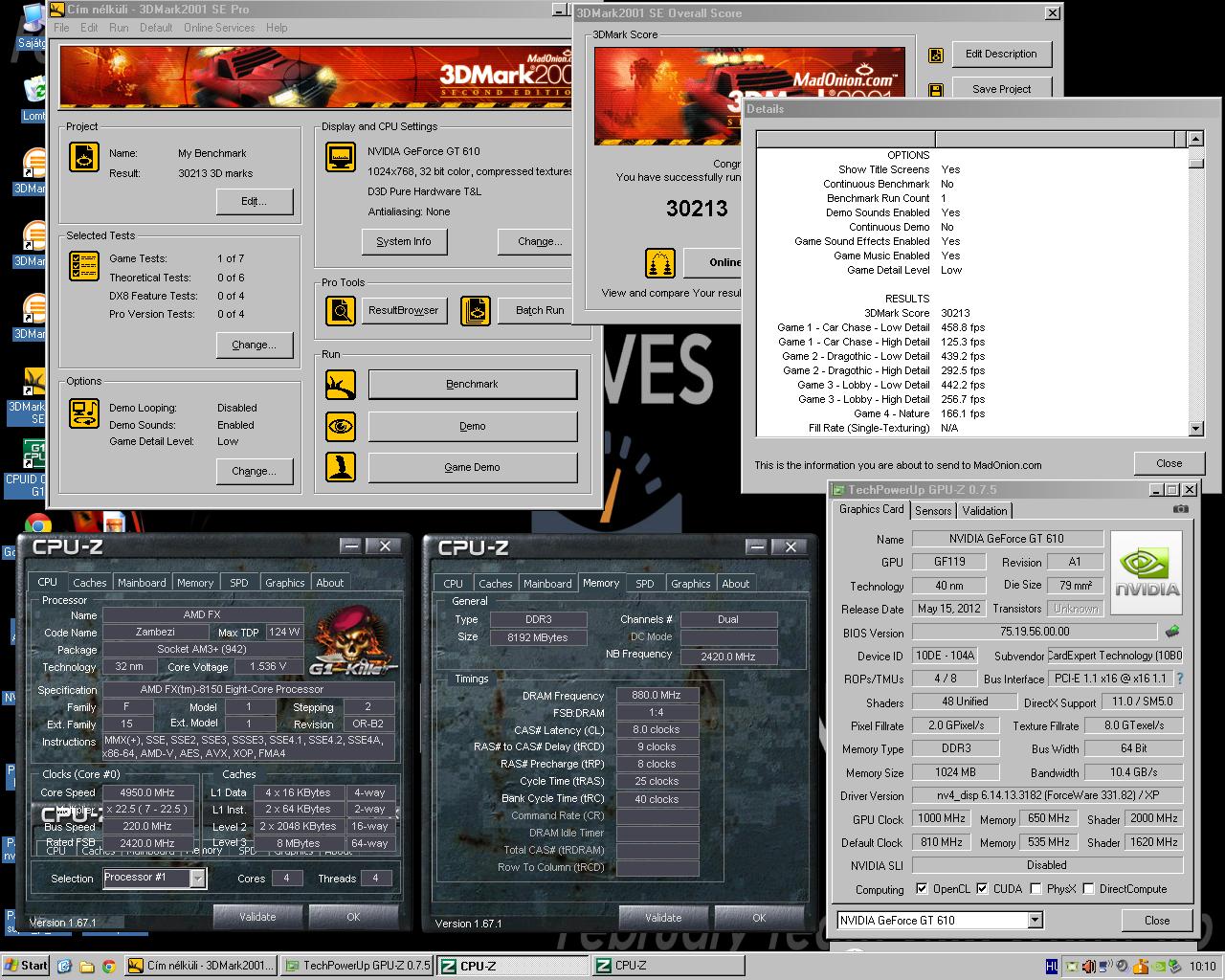The width and height of the screenshot is (1225, 980).
Task: Click the System Info button
Action: (404, 242)
